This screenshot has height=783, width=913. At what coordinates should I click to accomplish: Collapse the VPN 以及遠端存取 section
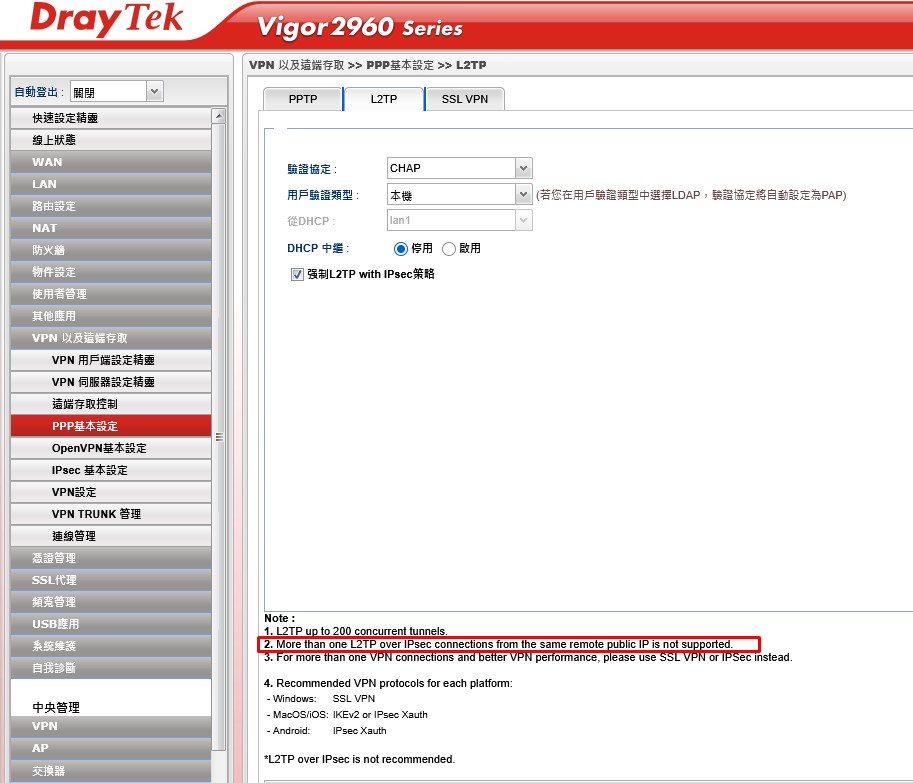point(111,338)
